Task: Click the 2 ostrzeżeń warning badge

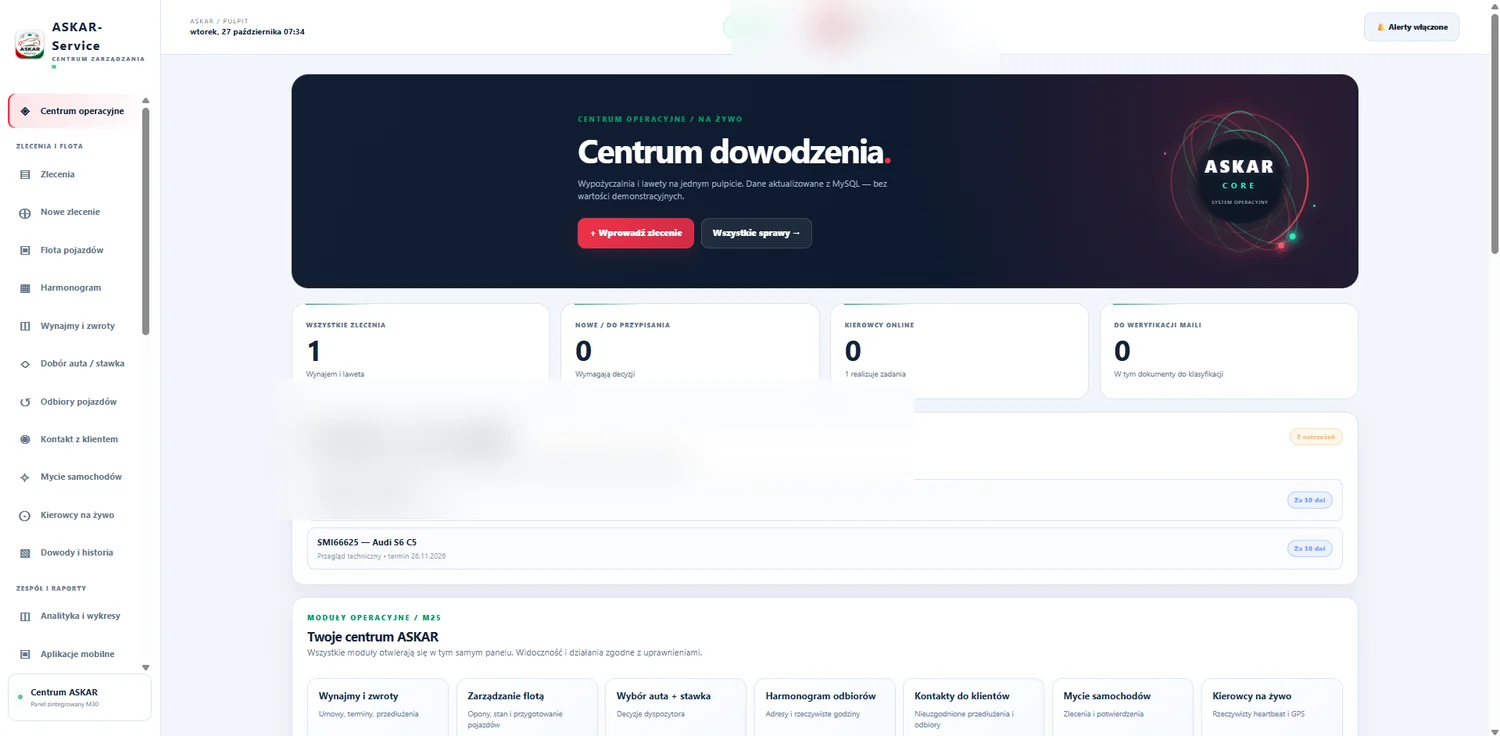Action: point(1316,437)
